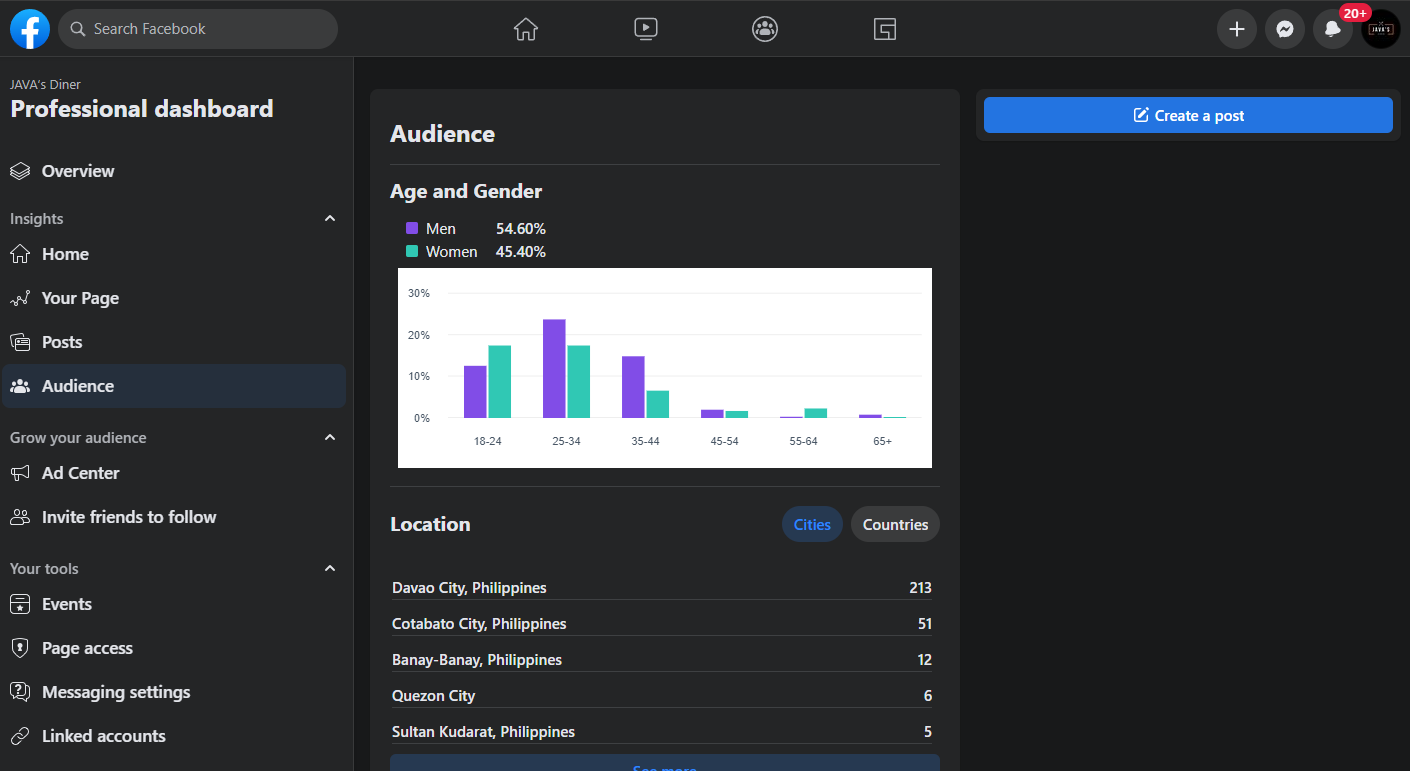Screen dimensions: 1410x771
Task: Click the Banay-Banay, Philippines row
Action: (x=662, y=660)
